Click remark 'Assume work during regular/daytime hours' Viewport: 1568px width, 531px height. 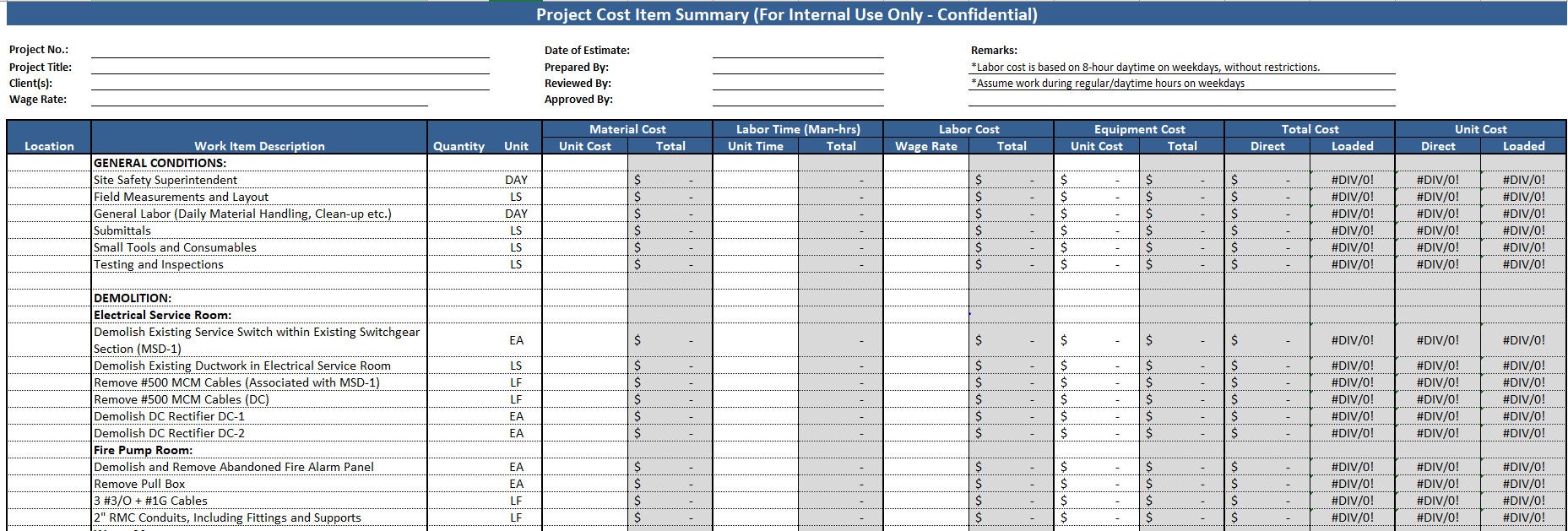tap(1108, 83)
